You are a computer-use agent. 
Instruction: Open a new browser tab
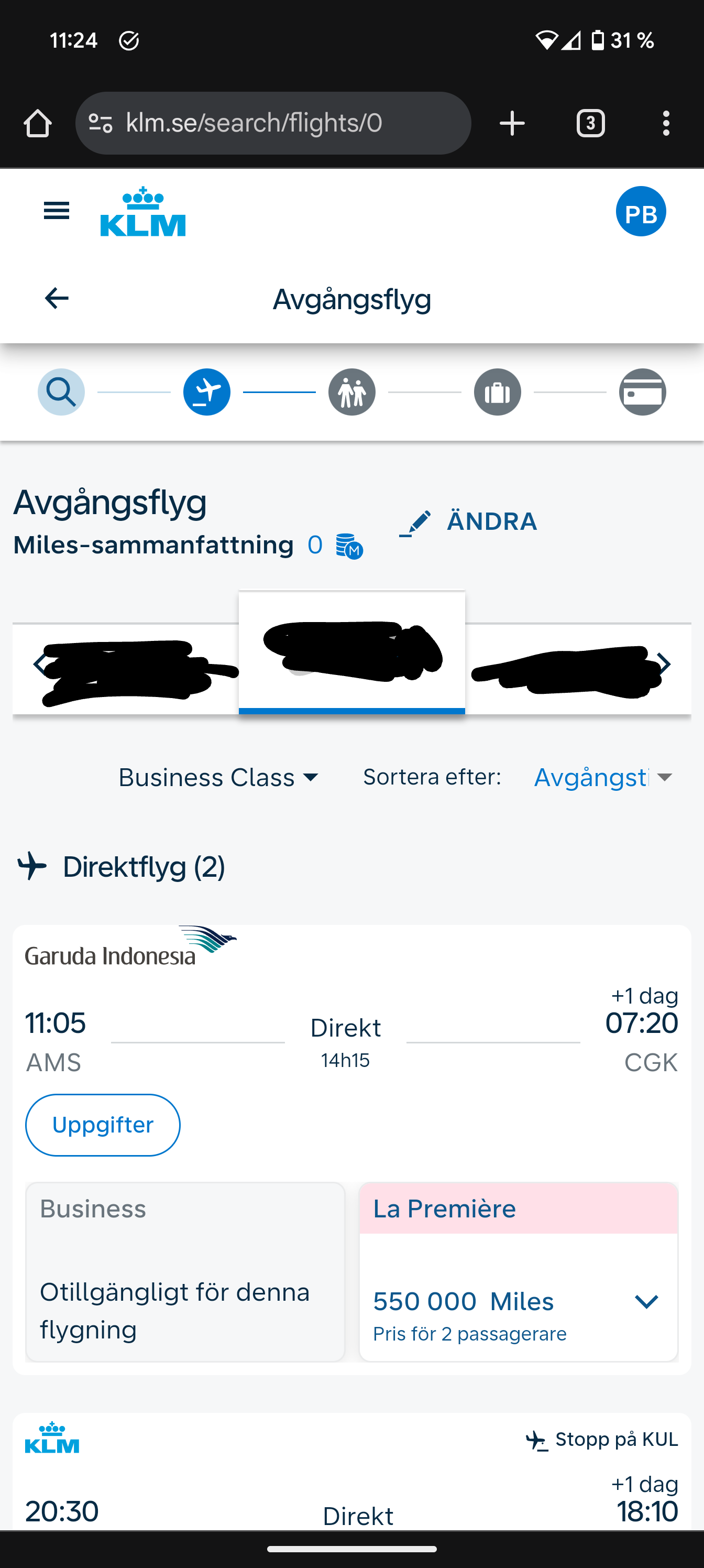512,124
